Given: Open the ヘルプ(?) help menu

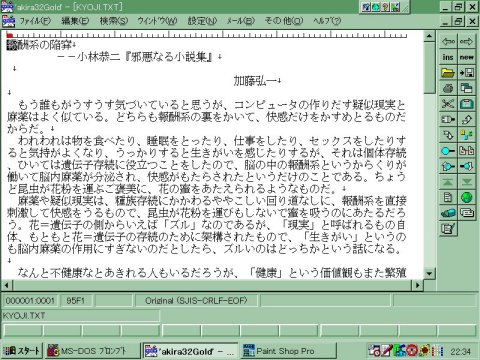Looking at the screenshot, I should 327,21.
